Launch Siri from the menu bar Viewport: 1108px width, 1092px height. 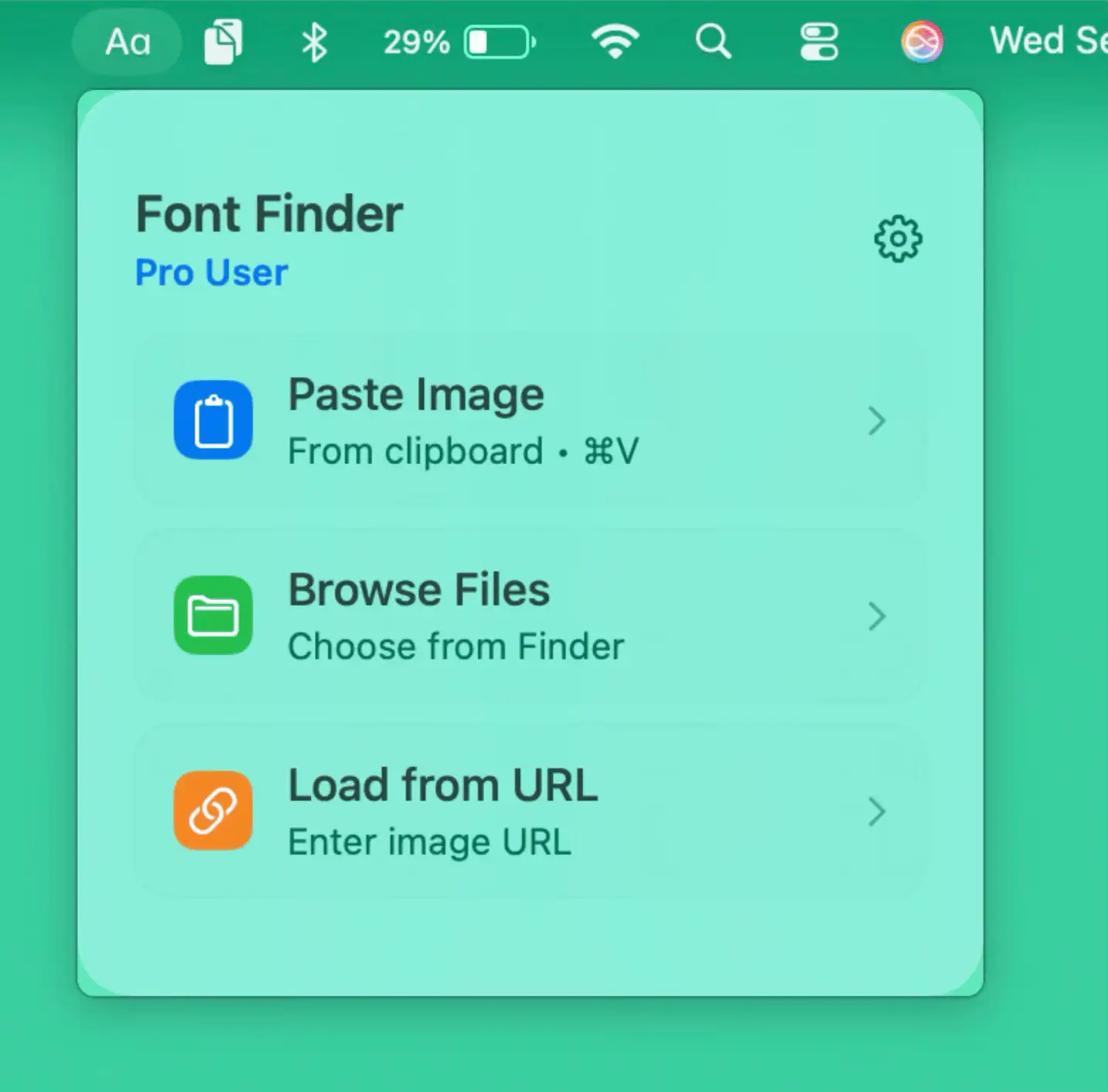click(x=921, y=42)
